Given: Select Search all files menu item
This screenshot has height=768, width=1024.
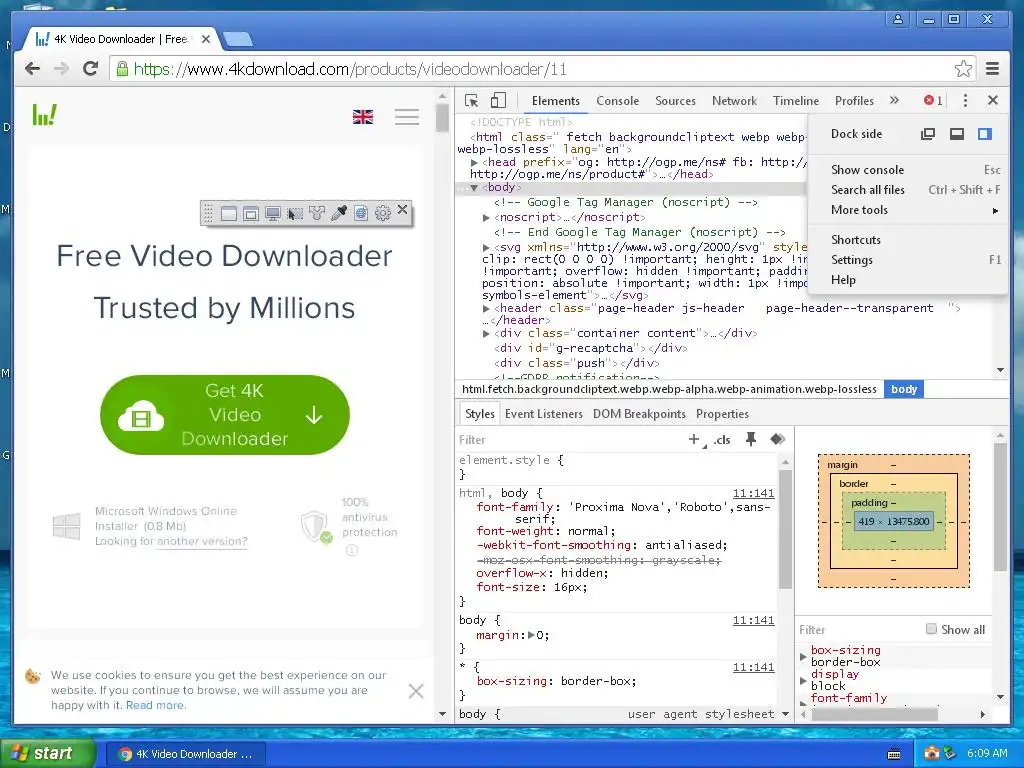Looking at the screenshot, I should tap(908, 190).
